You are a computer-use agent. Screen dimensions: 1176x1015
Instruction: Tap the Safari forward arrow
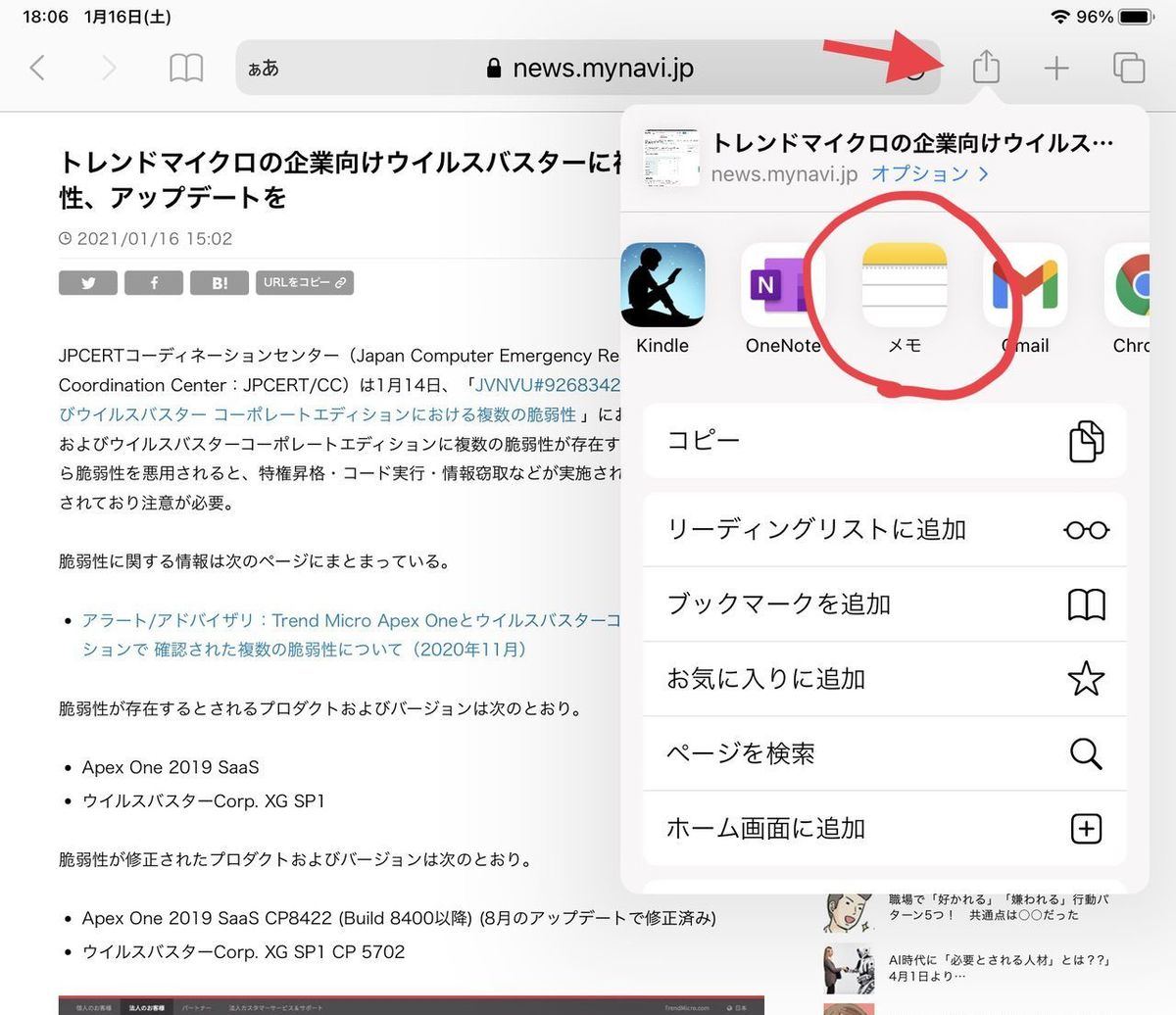(x=109, y=68)
